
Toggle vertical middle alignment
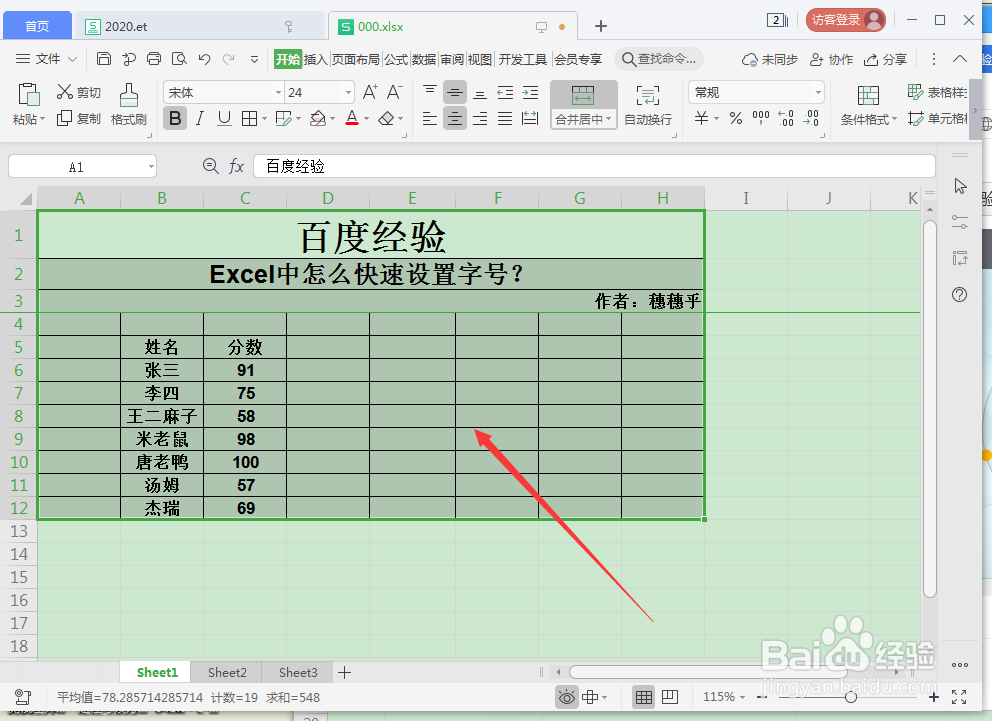click(455, 92)
